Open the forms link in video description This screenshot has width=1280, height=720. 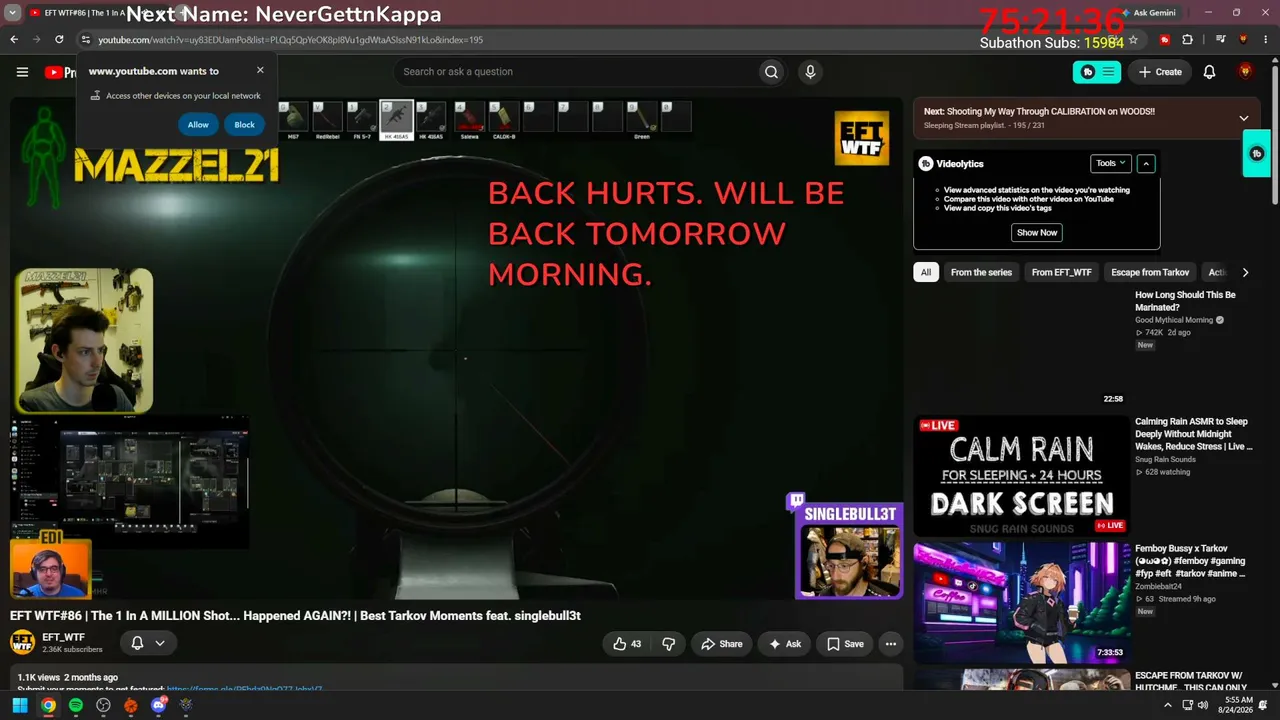(x=245, y=688)
